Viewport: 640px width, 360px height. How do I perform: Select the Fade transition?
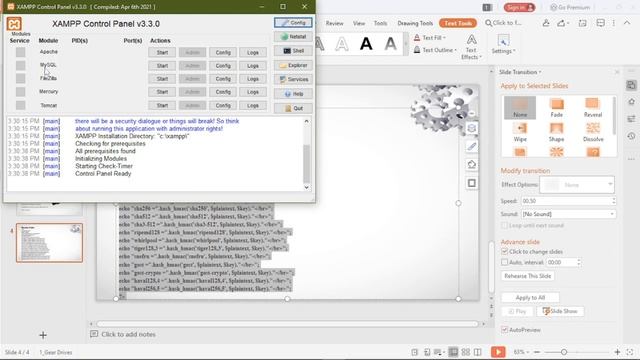pos(556,108)
